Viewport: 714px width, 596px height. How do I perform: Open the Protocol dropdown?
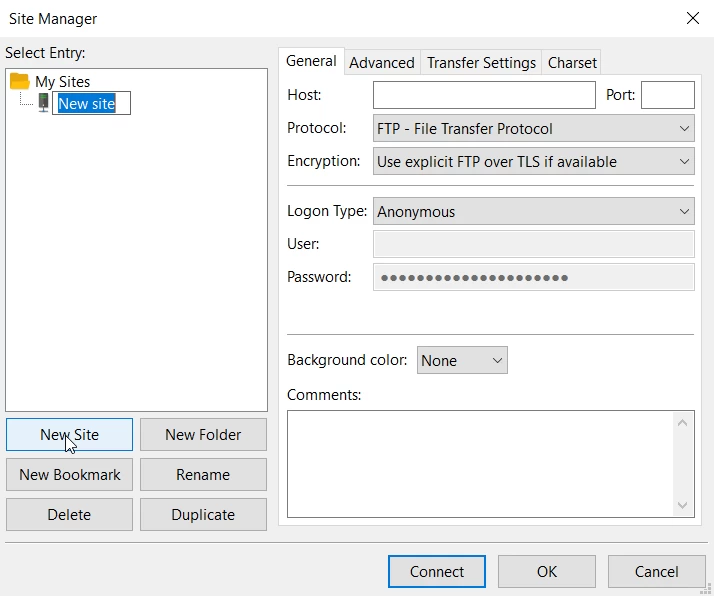click(533, 129)
